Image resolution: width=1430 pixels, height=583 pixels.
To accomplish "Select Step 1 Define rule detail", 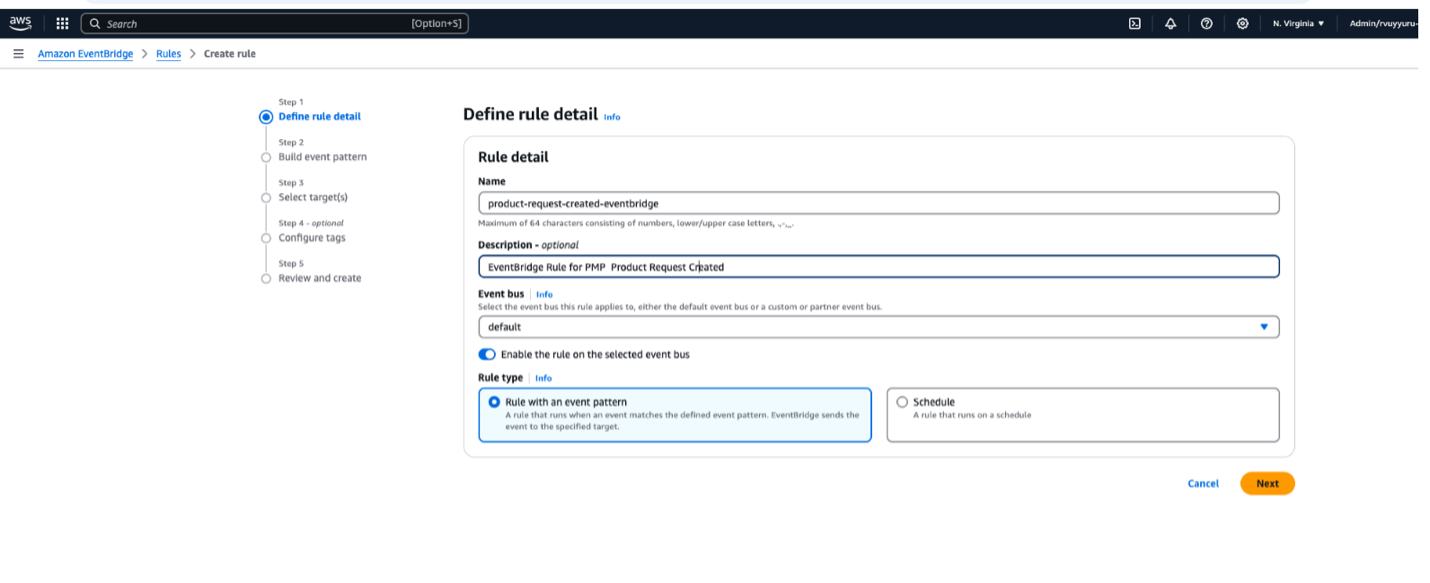I will coord(319,117).
